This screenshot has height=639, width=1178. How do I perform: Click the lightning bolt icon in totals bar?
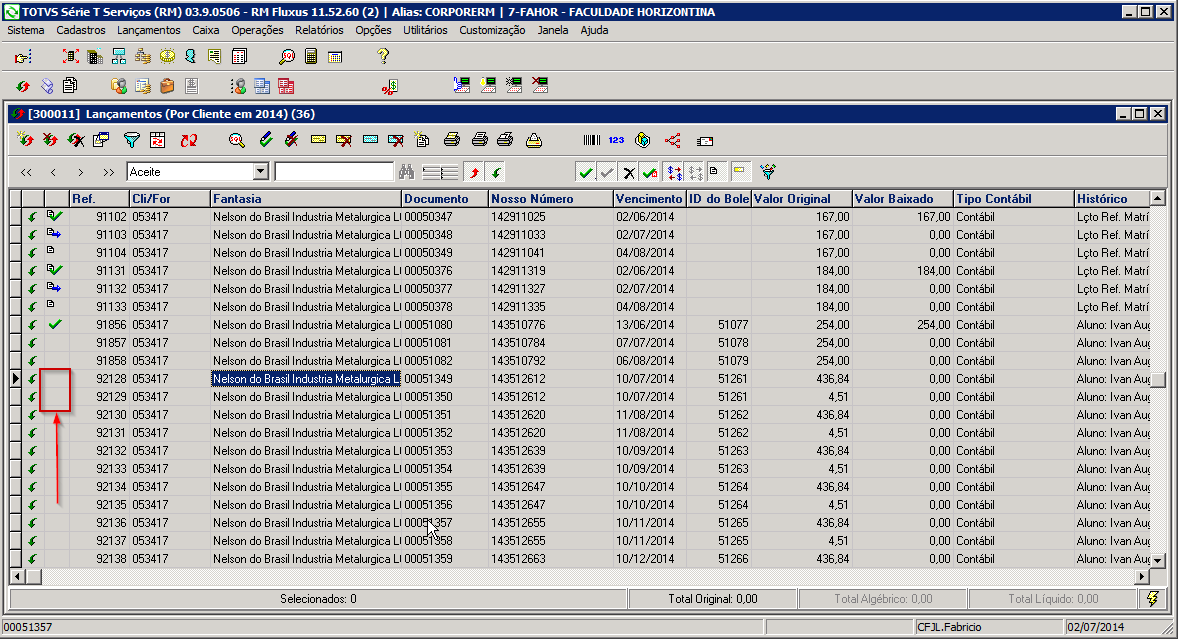1152,598
